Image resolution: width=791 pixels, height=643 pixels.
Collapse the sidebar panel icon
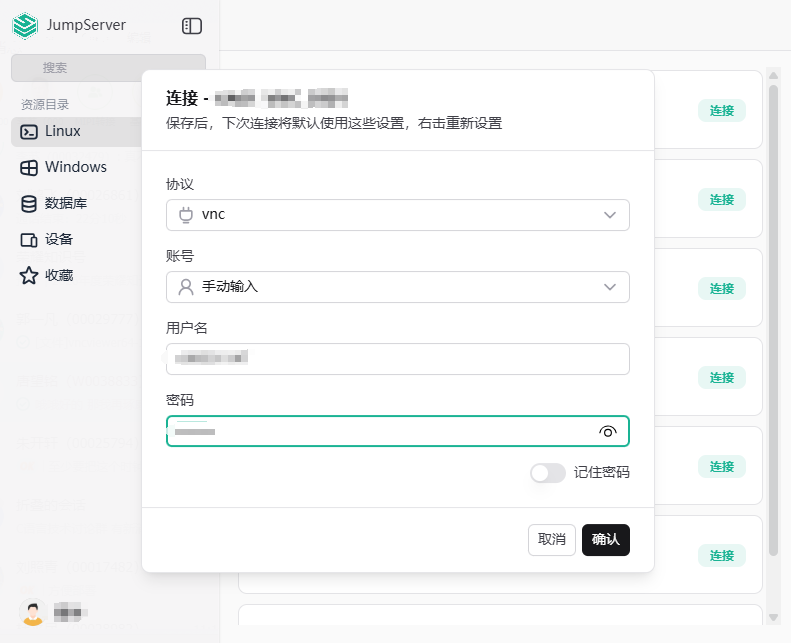tap(192, 26)
